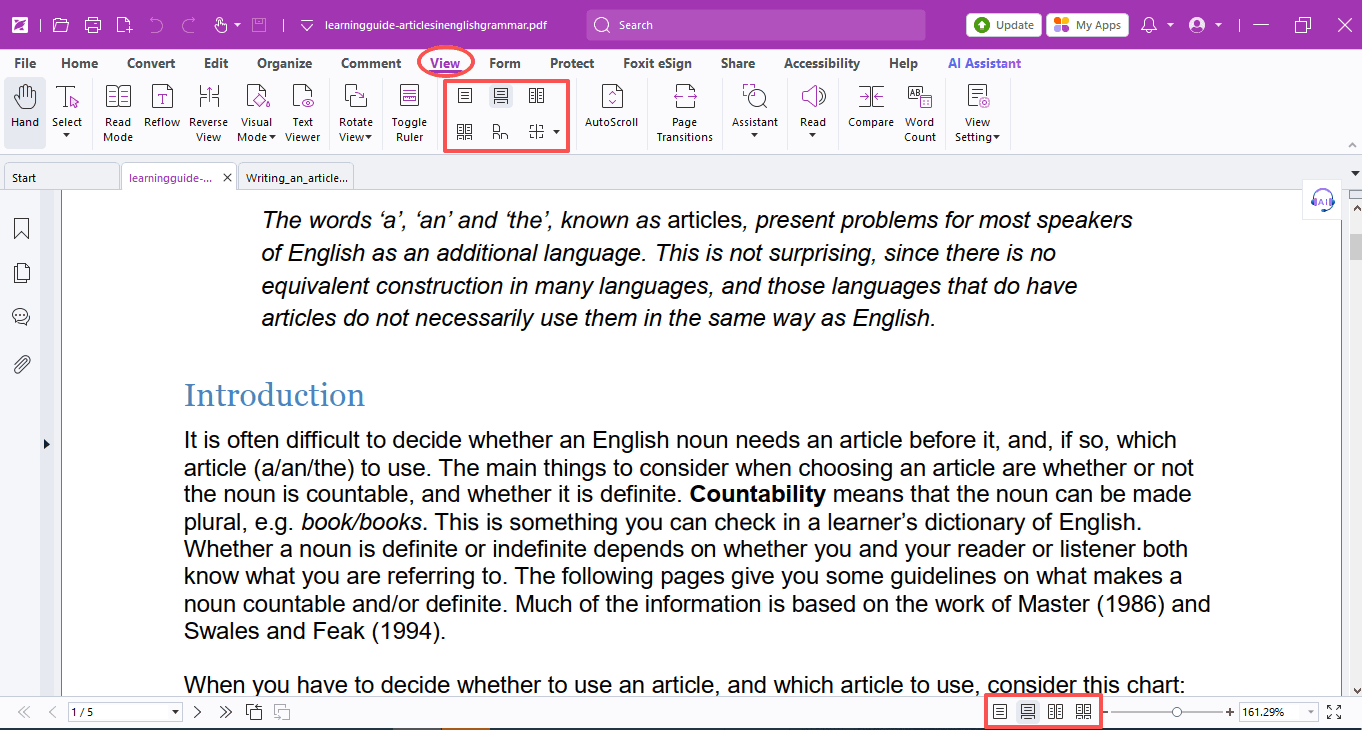
Task: Toggle Ruler on or off
Action: coord(409,112)
